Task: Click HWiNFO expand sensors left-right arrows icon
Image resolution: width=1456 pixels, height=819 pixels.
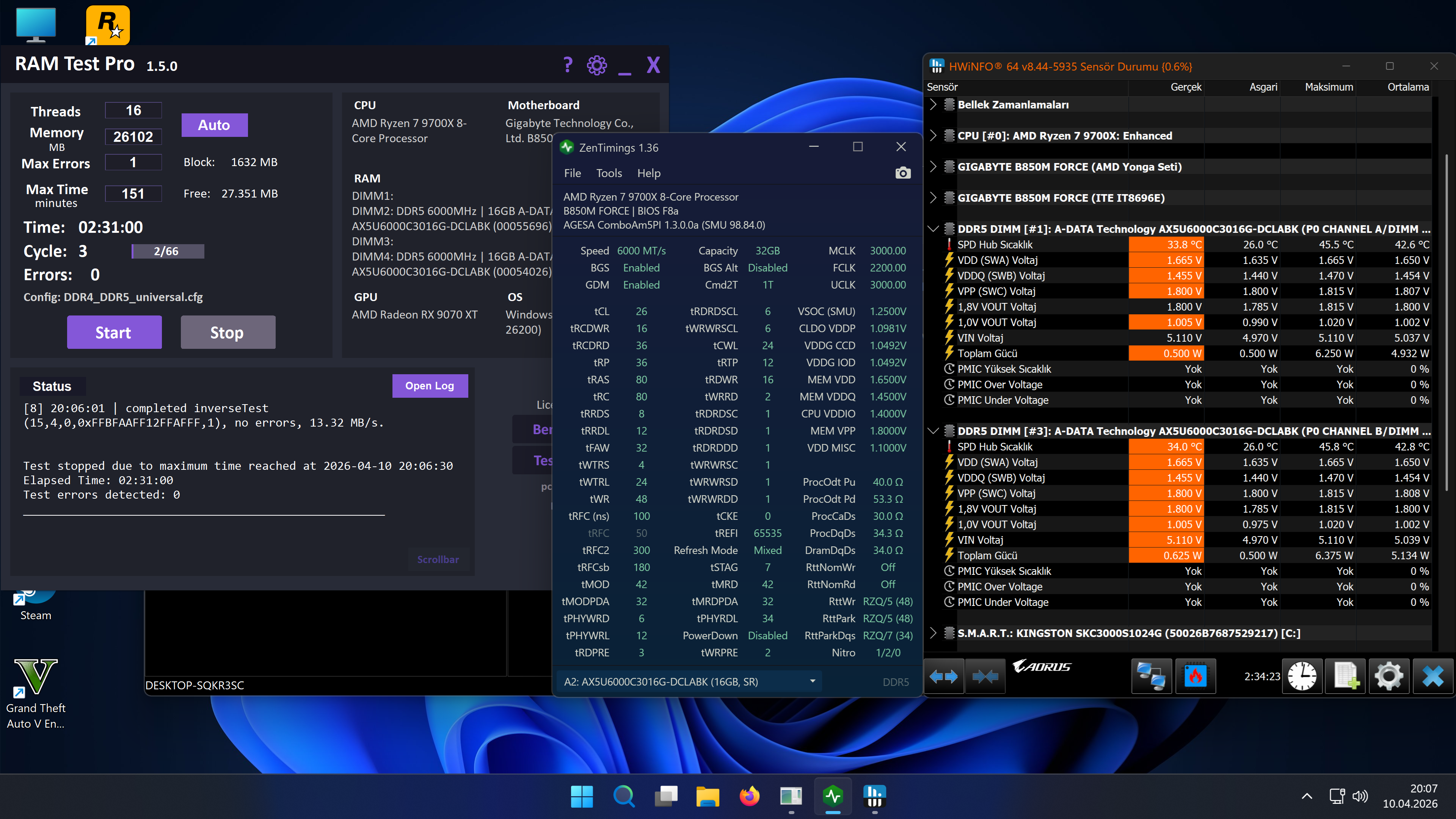Action: click(943, 676)
